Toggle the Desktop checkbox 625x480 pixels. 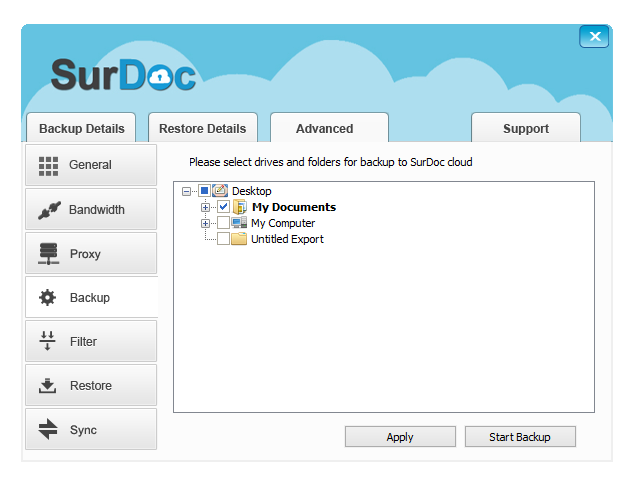[204, 191]
